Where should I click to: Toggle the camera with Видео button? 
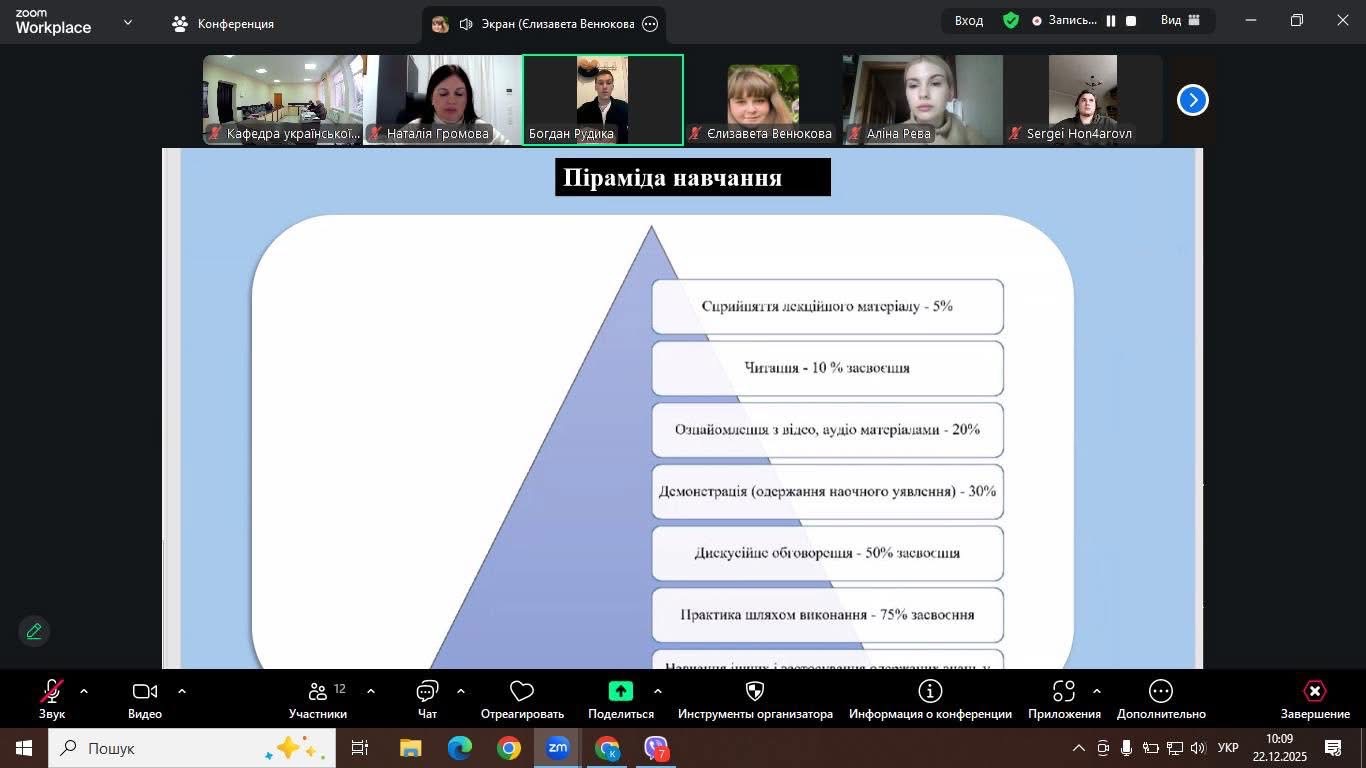pos(145,692)
